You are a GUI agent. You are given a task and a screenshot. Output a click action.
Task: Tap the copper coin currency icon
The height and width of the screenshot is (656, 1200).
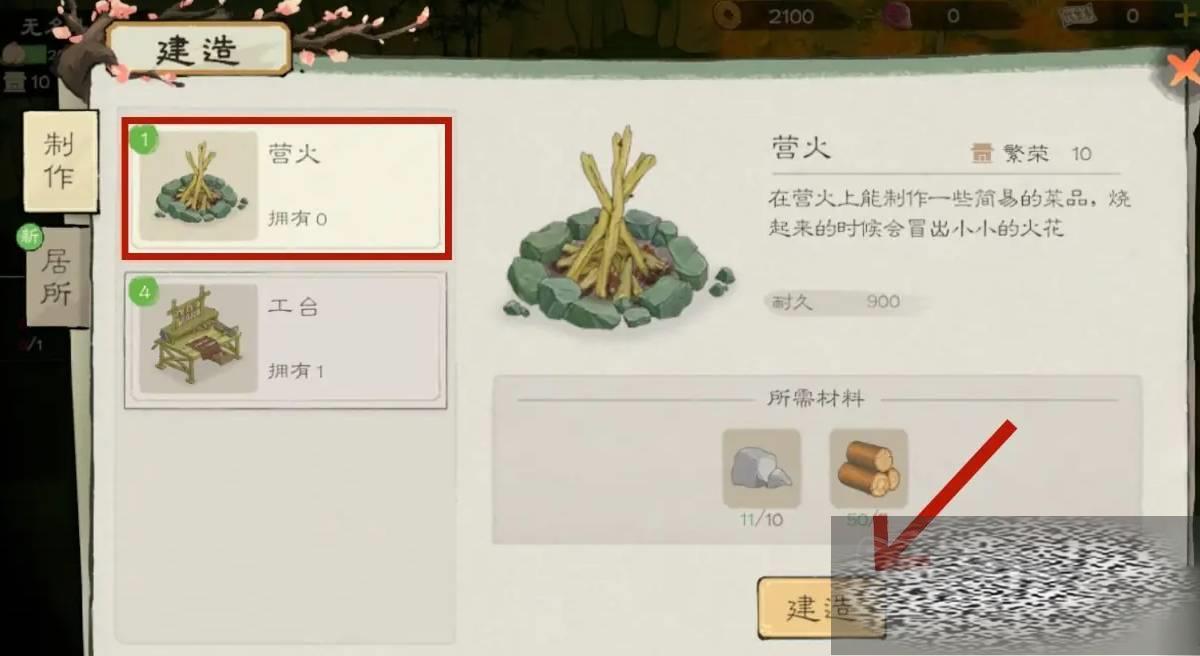click(x=727, y=16)
